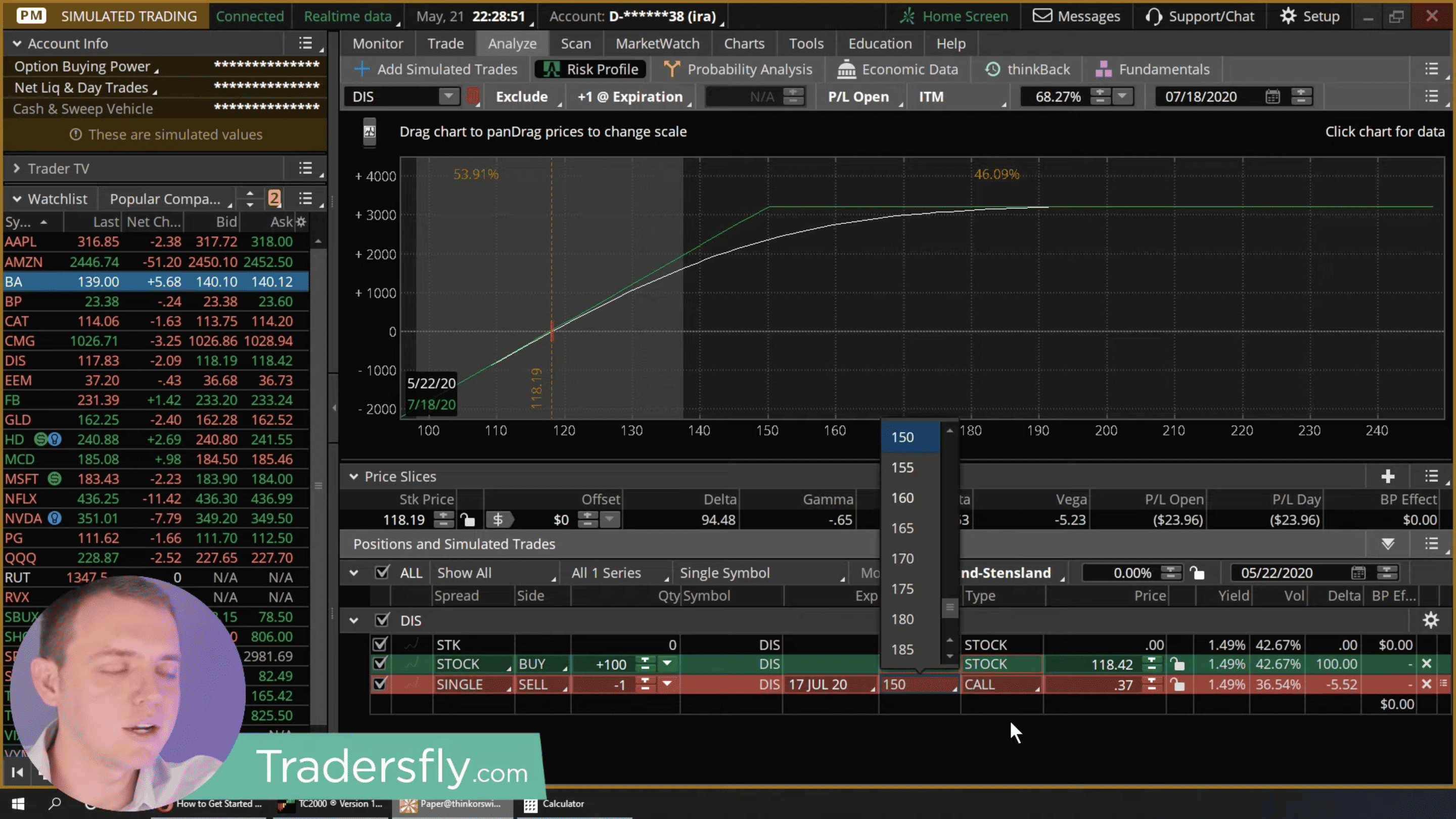Toggle the DIS group checkbox

click(x=382, y=621)
